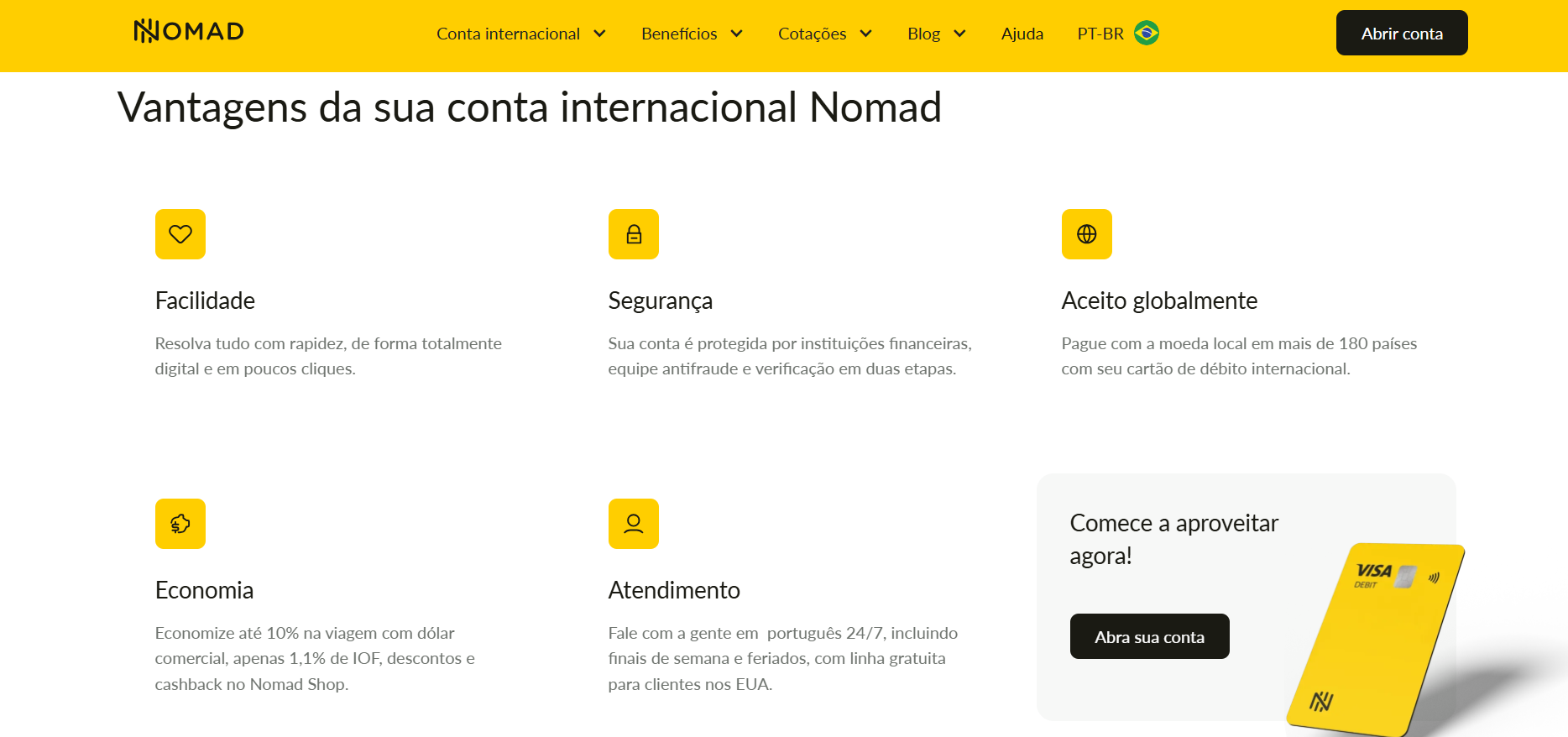The height and width of the screenshot is (737, 1568).
Task: Click the padlock icon above Segurança
Action: [x=634, y=234]
